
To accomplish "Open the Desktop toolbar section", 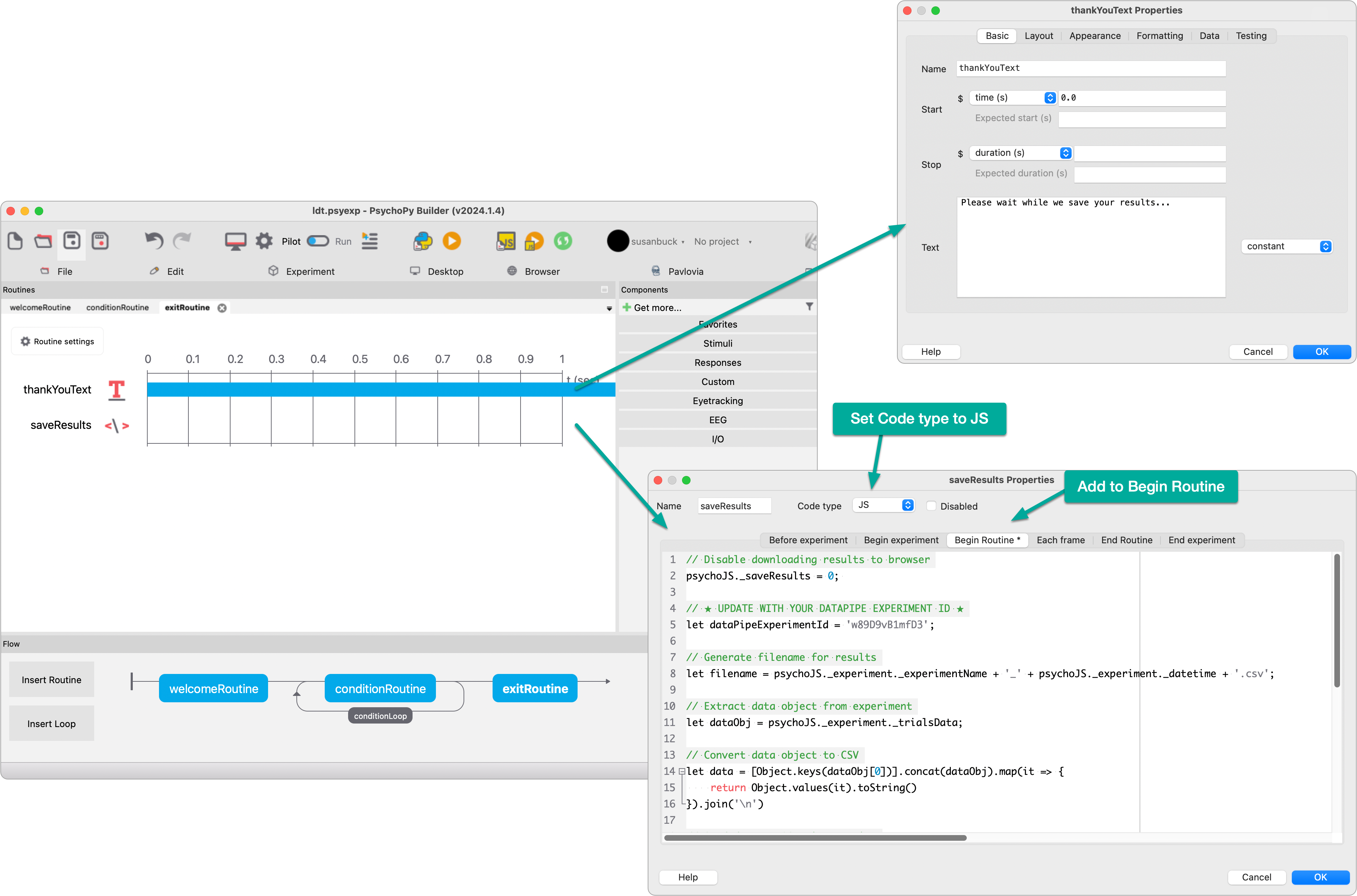I will coord(437,271).
